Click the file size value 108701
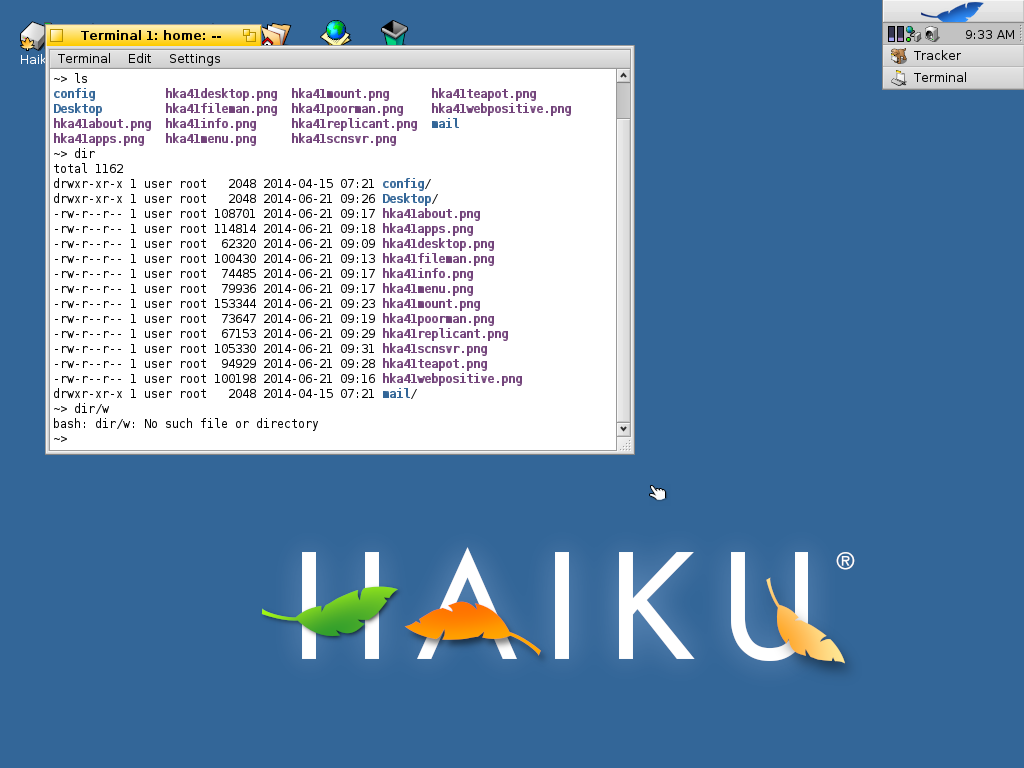This screenshot has height=768, width=1024. 235,214
